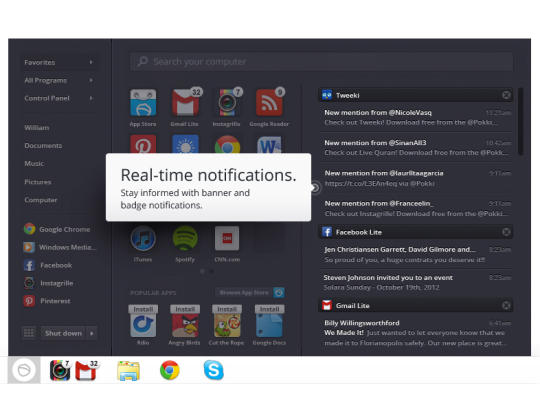Launch Chrome from the taskbar
Viewport: 540px width, 405px height.
(170, 370)
